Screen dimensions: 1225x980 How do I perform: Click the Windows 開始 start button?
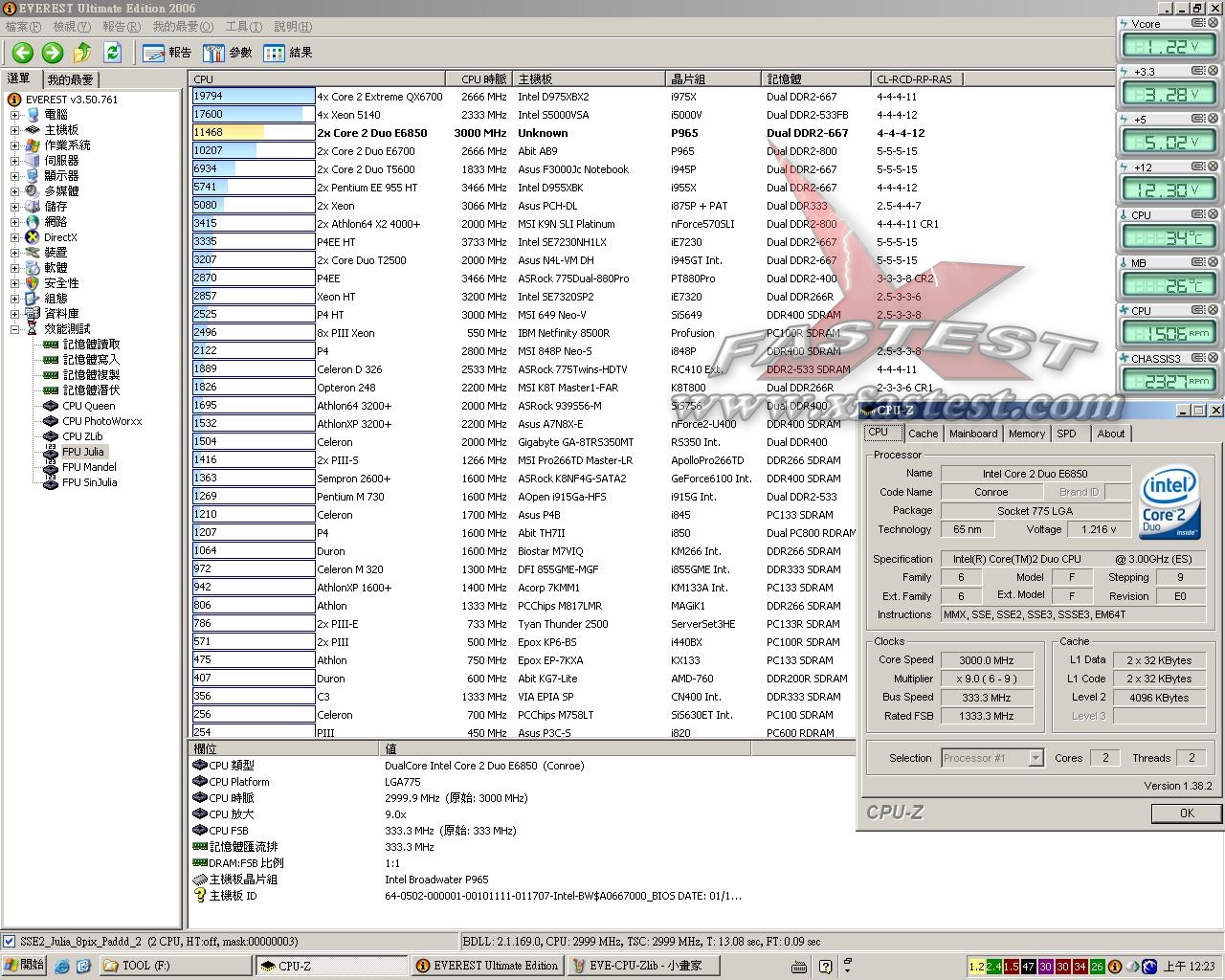(24, 966)
